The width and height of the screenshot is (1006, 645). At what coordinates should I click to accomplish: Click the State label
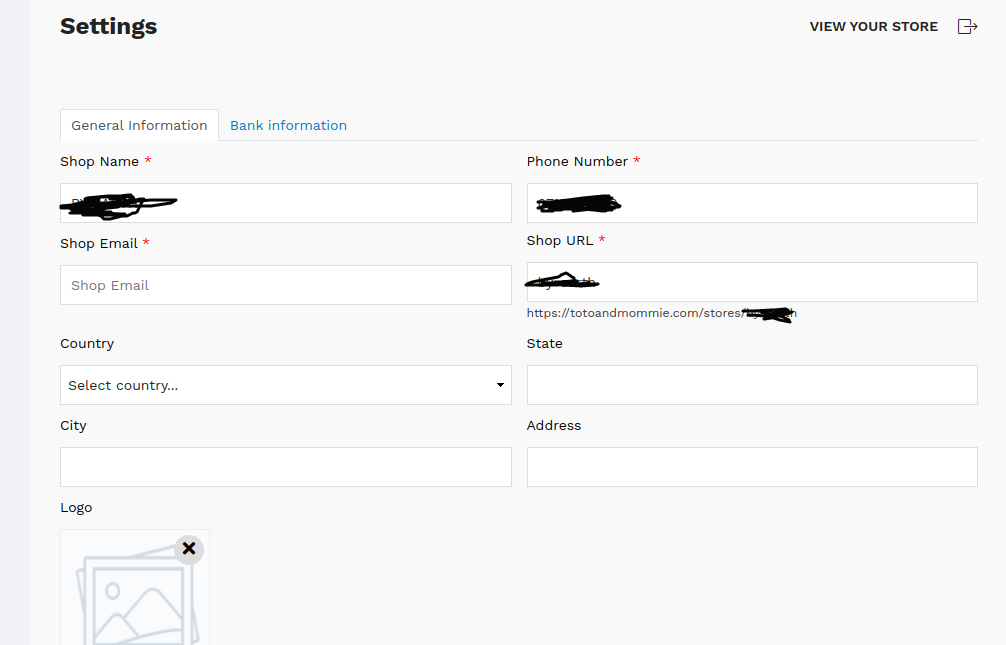(545, 343)
